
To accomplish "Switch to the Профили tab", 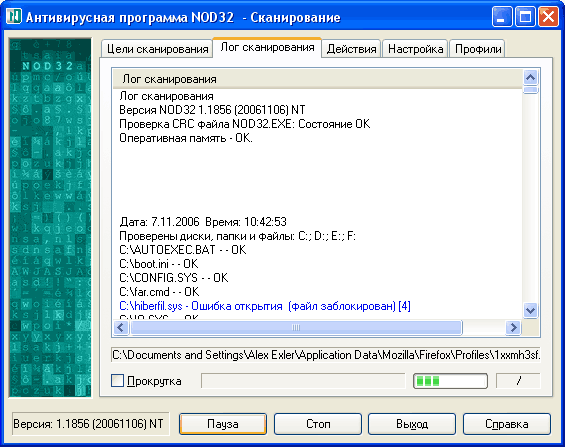I will point(477,49).
